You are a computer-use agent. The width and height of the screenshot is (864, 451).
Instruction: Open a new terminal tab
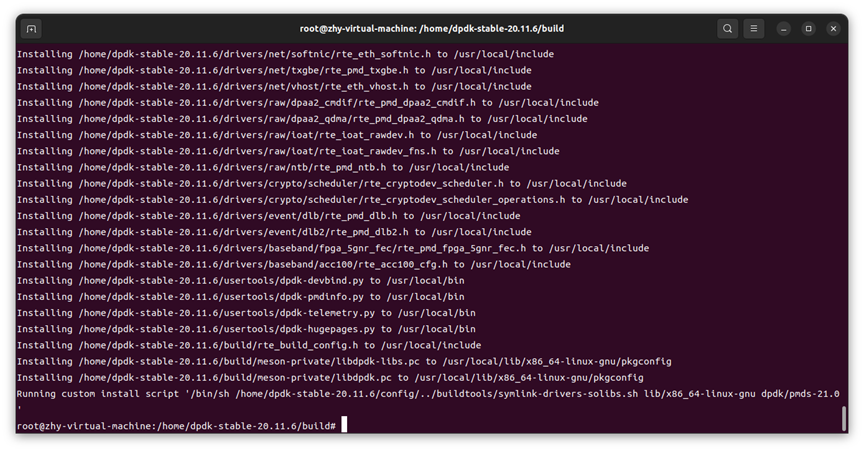pos(31,29)
